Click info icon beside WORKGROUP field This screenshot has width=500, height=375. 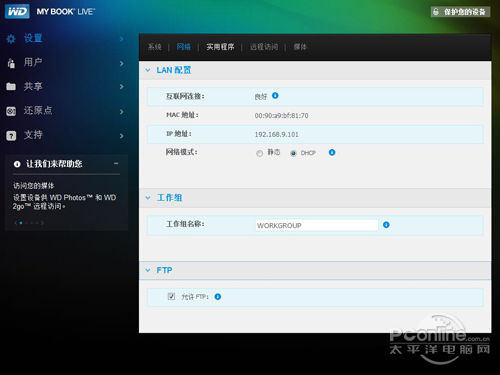[x=386, y=225]
